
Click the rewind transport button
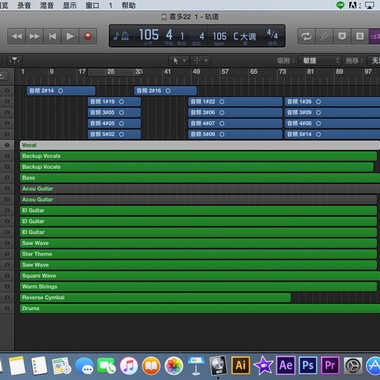[17, 36]
